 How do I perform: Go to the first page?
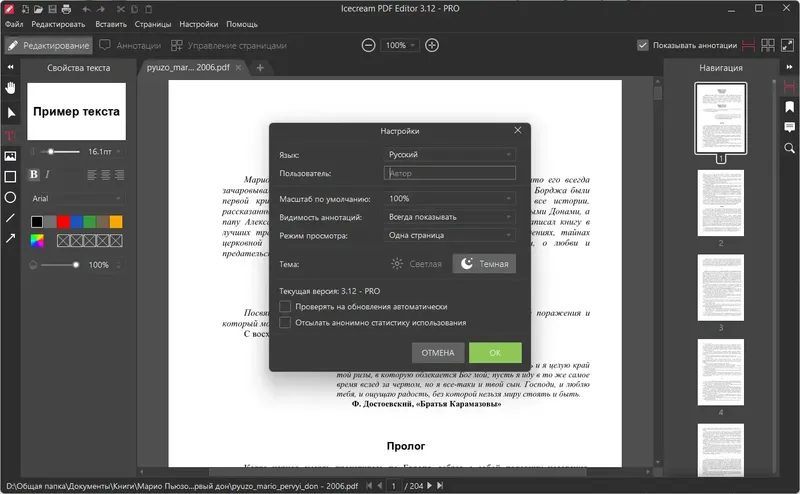click(x=369, y=486)
